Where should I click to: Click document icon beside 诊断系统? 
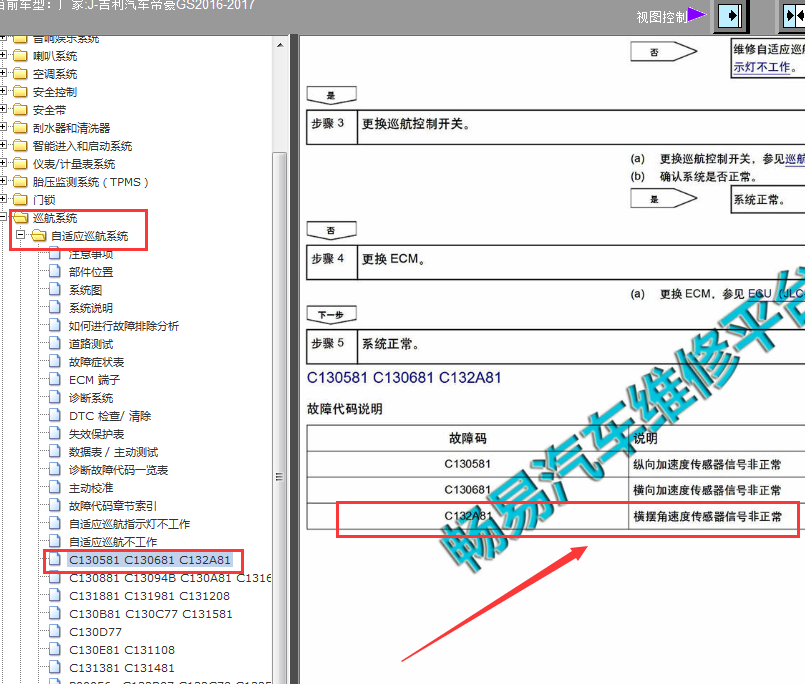[x=54, y=397]
